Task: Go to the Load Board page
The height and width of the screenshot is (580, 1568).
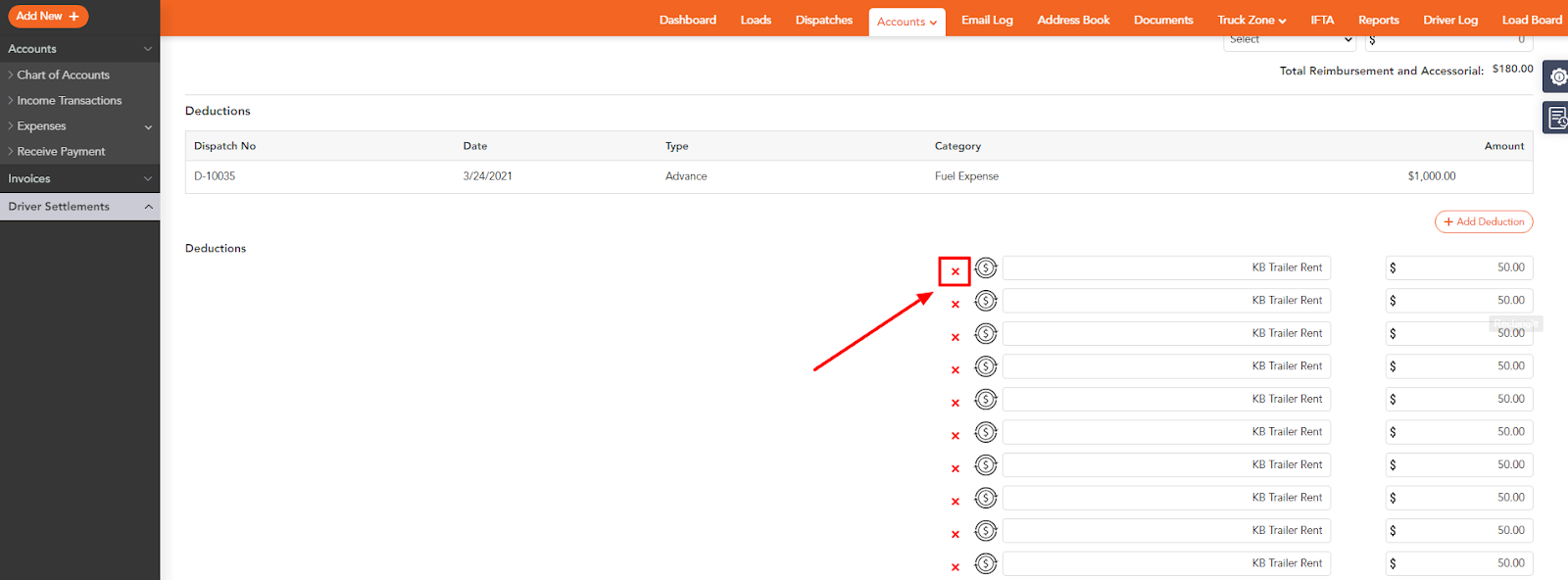Action: point(1531,21)
